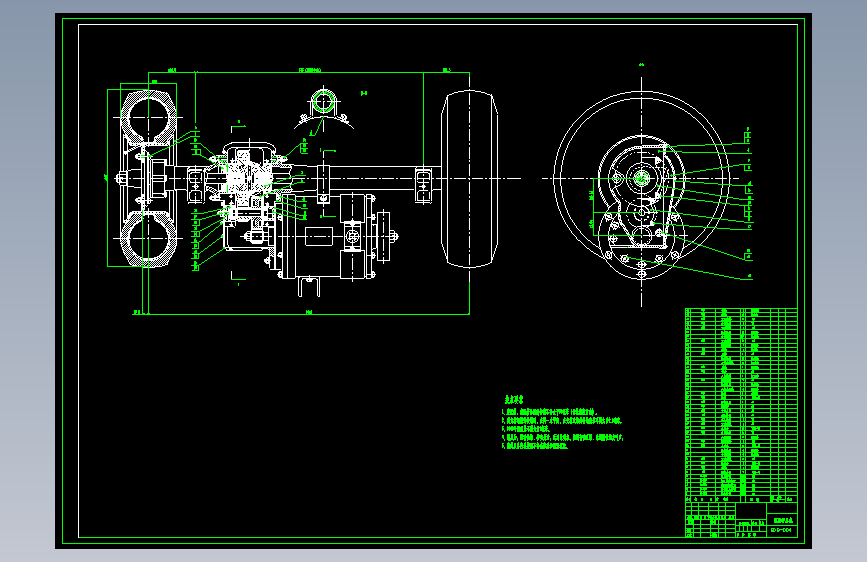
Task: Click the technical requirements notes block
Action: (x=562, y=422)
